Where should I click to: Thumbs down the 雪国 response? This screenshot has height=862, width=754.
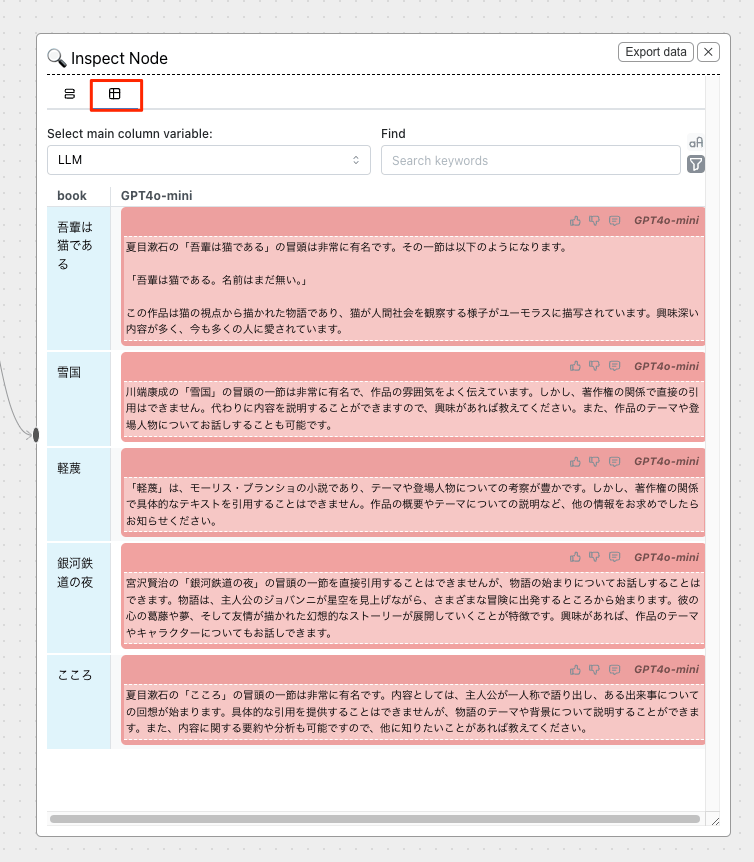click(594, 366)
